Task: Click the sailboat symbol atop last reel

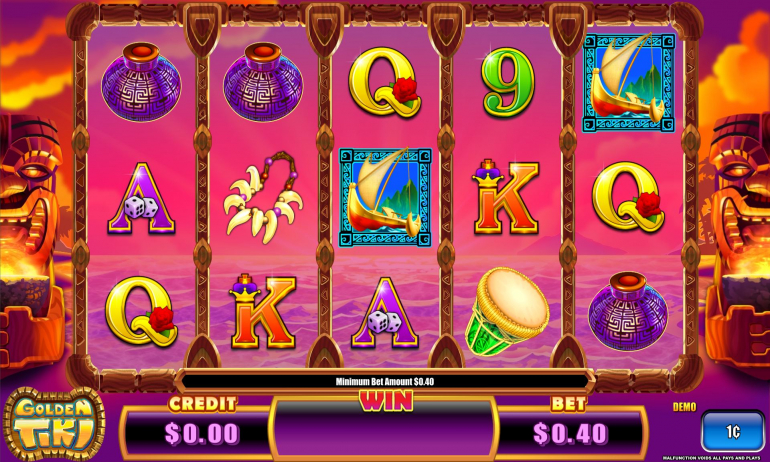Action: coord(629,82)
